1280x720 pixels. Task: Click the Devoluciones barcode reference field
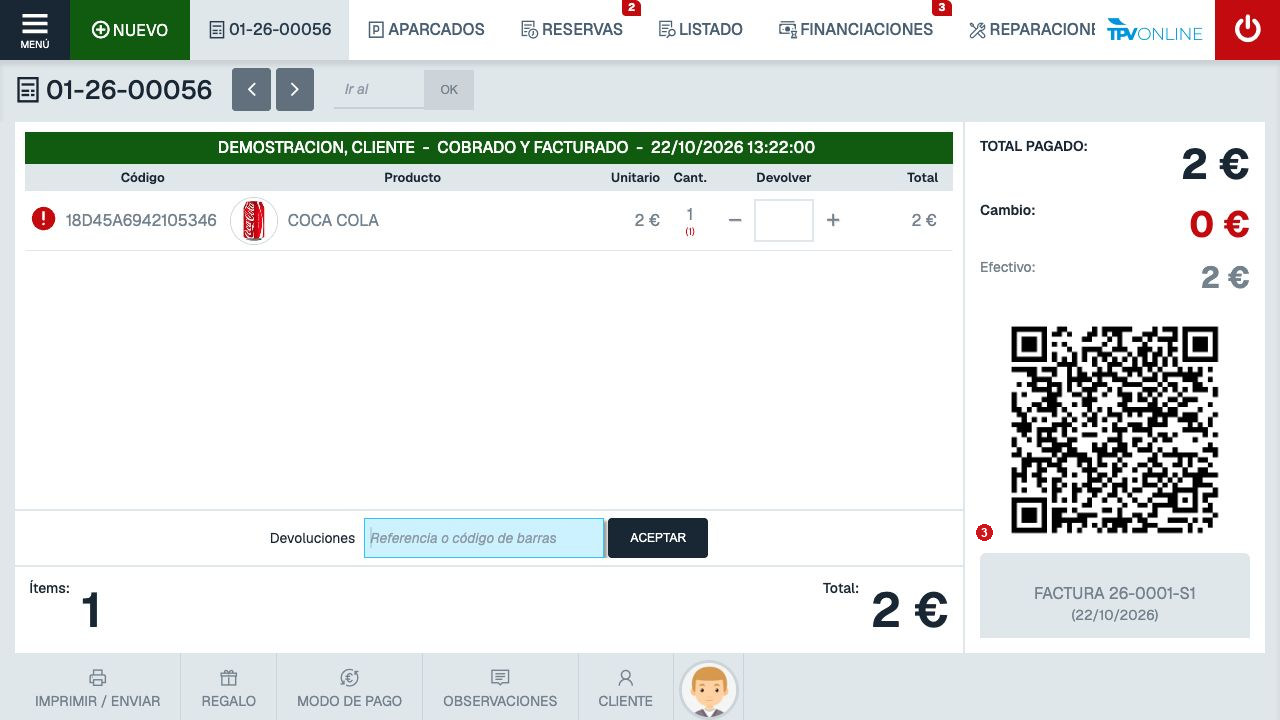(x=484, y=538)
